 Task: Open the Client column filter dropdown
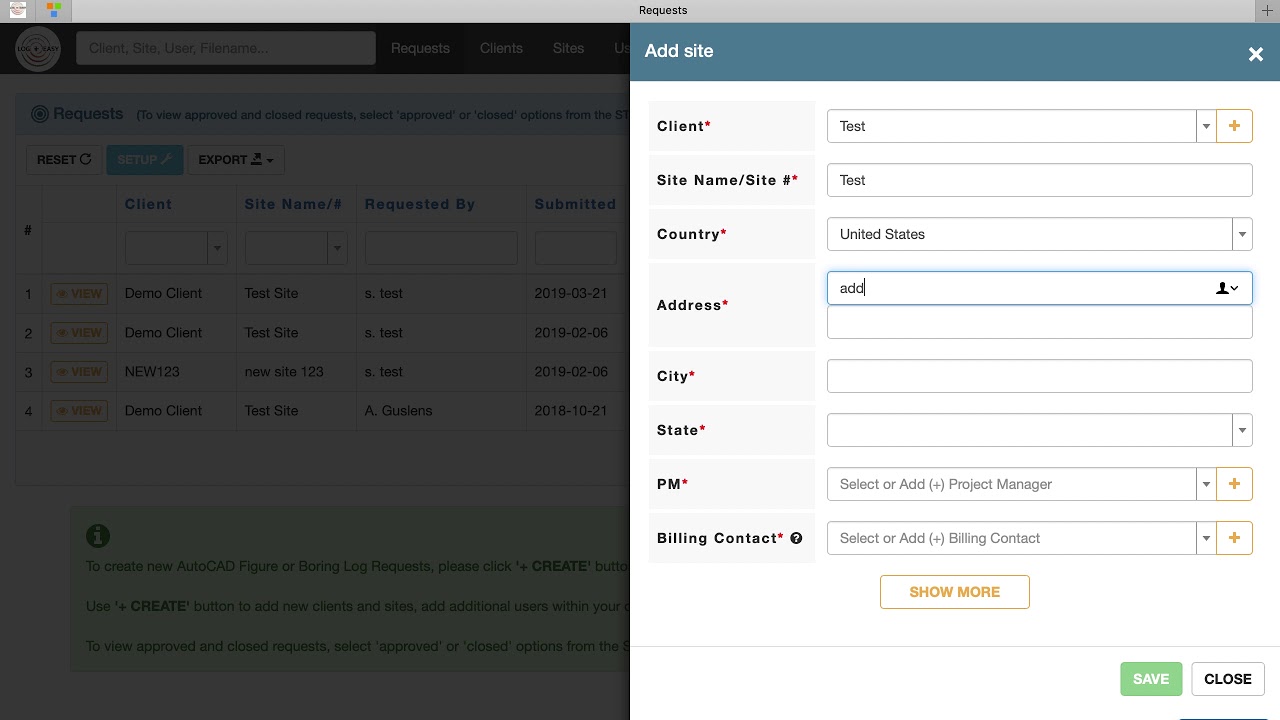coord(217,248)
